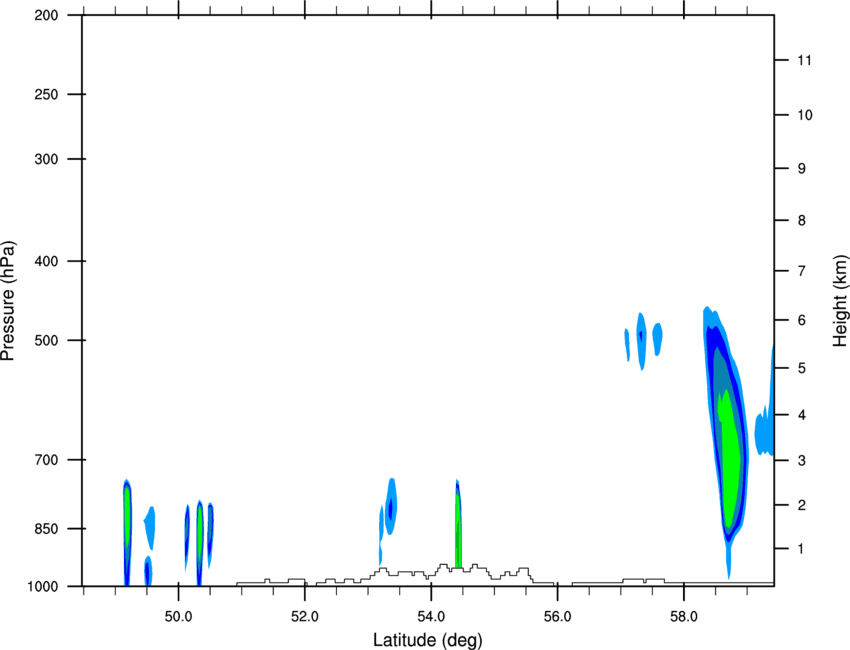Click height tick label 2
This screenshot has width=850, height=650.
[x=802, y=505]
